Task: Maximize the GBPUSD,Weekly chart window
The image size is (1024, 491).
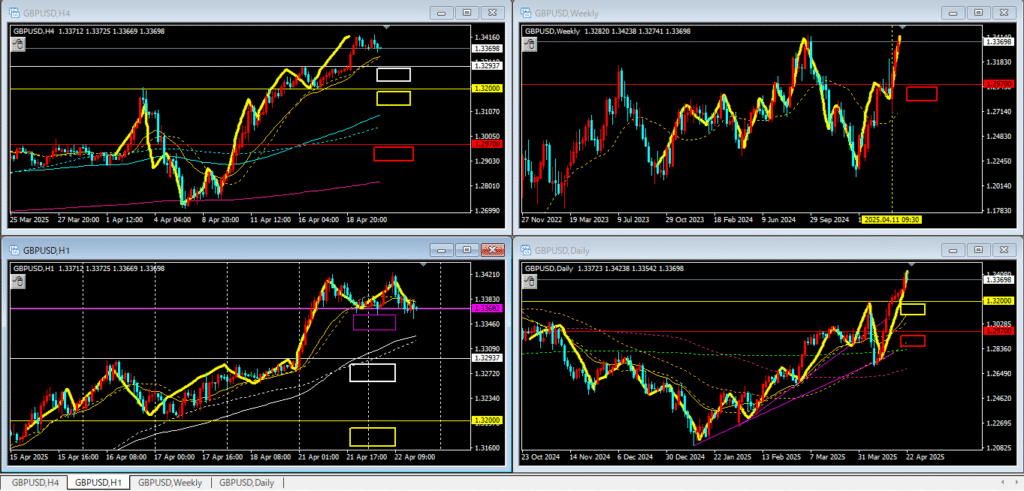Action: 978,12
